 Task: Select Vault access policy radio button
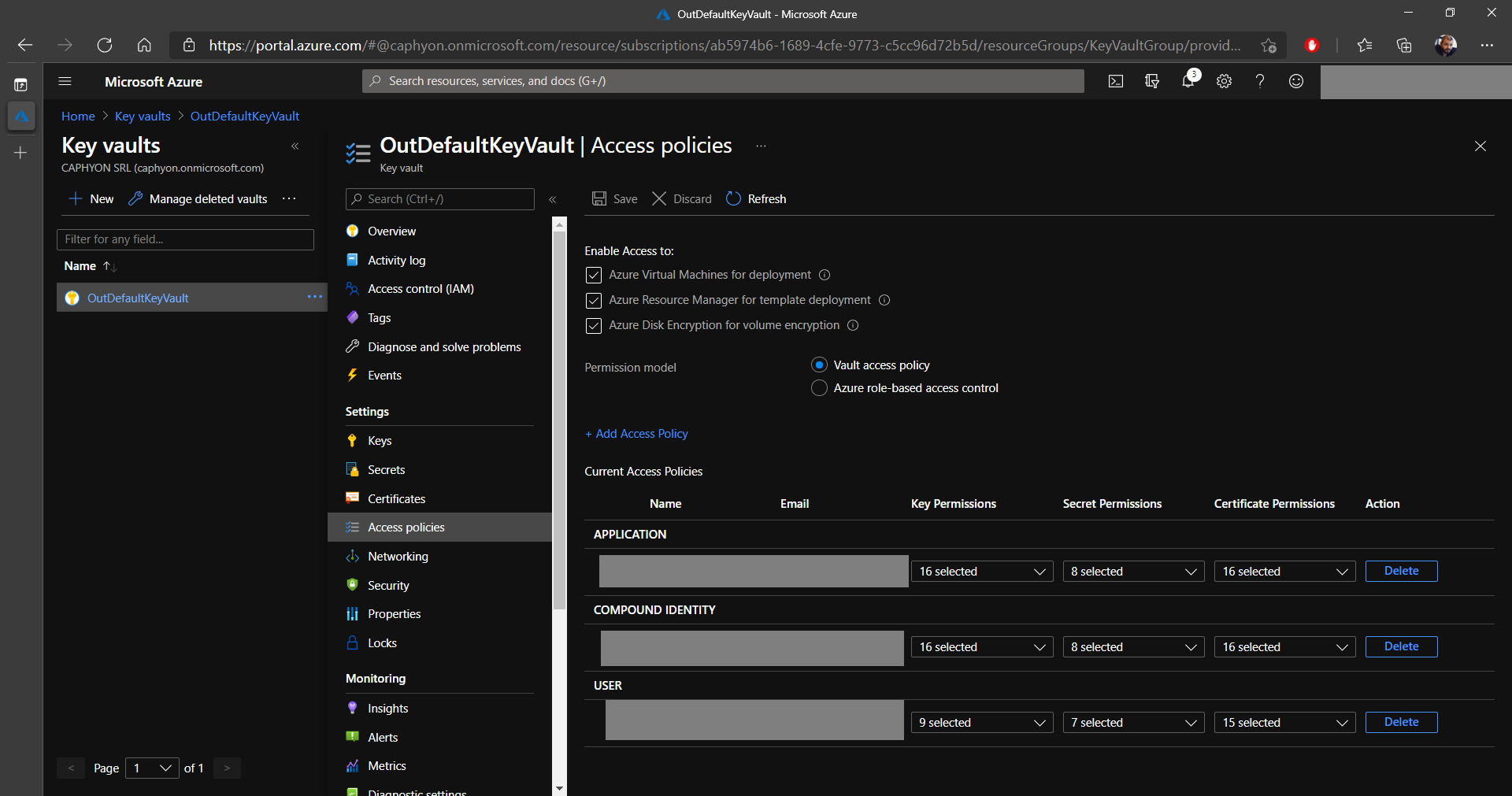(x=819, y=365)
